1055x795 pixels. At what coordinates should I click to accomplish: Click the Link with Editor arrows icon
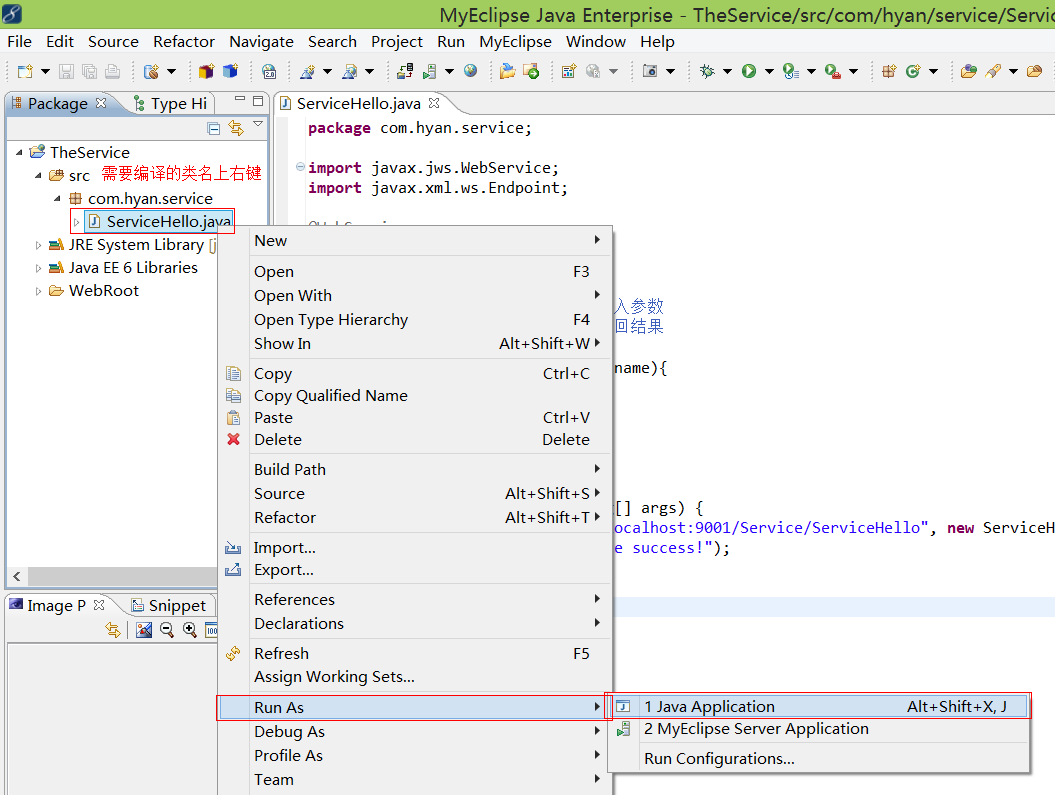(236, 128)
